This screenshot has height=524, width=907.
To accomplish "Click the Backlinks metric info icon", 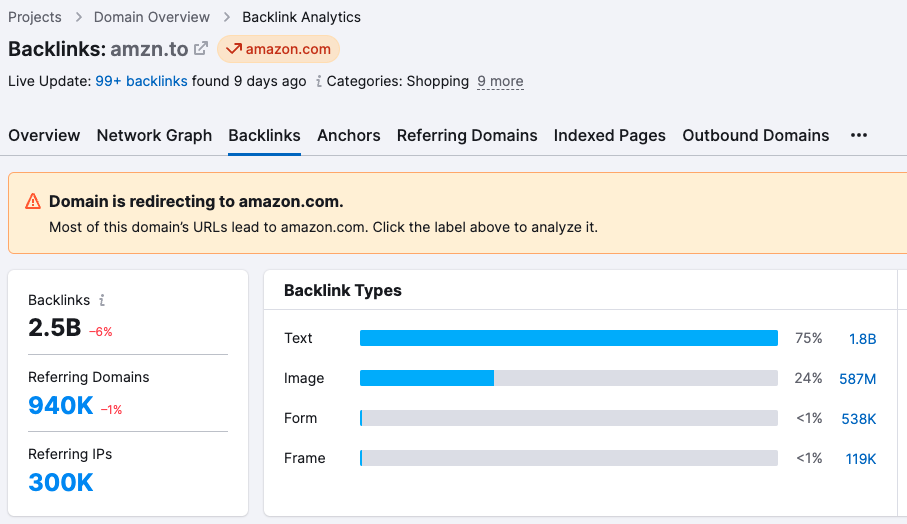I will point(102,300).
